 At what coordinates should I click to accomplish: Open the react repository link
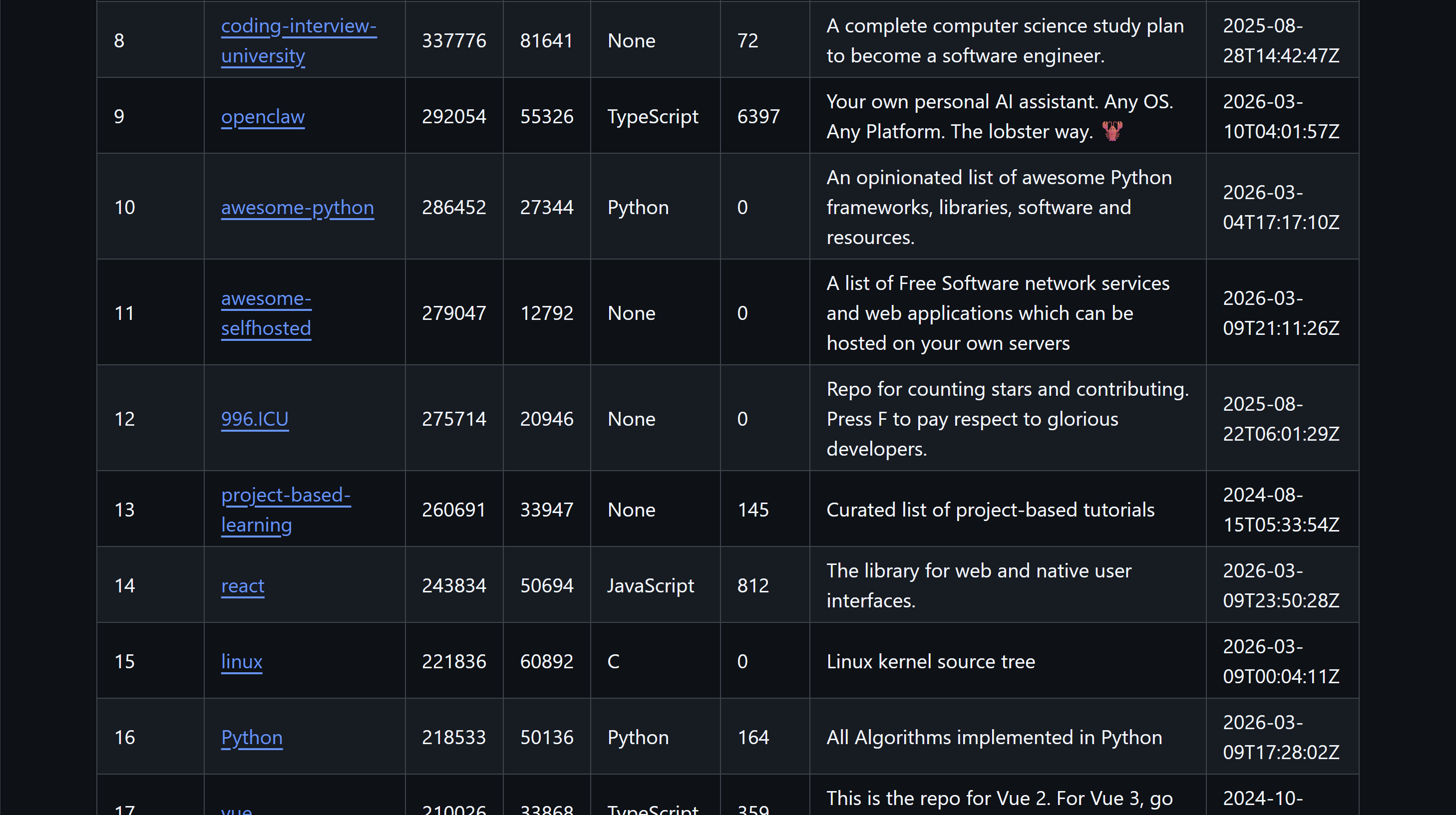(243, 586)
